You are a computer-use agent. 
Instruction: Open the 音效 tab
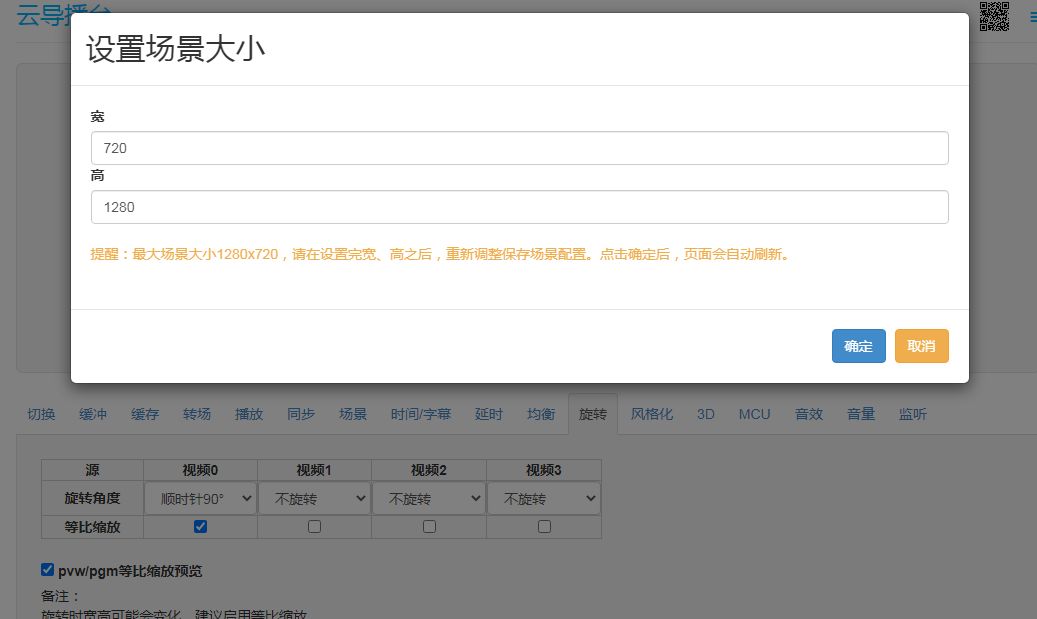click(x=809, y=414)
